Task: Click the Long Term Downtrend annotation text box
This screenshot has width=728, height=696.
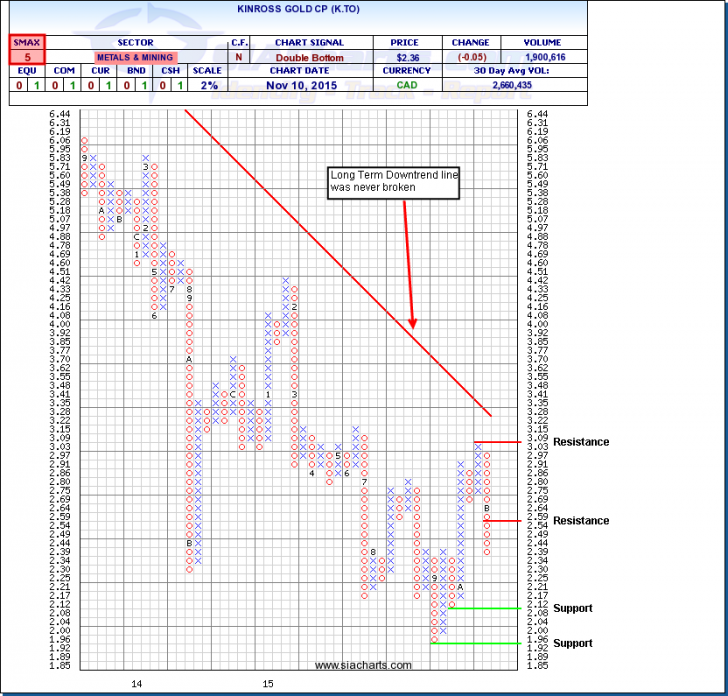Action: pos(394,181)
